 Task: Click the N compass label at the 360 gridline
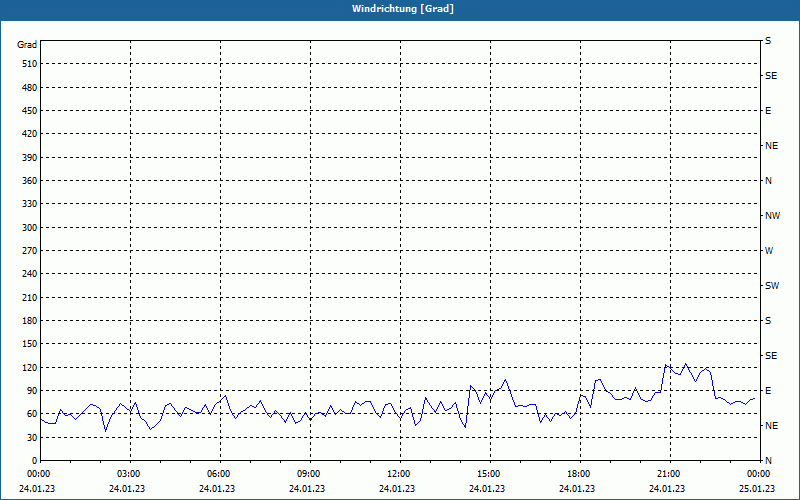pyautogui.click(x=768, y=181)
